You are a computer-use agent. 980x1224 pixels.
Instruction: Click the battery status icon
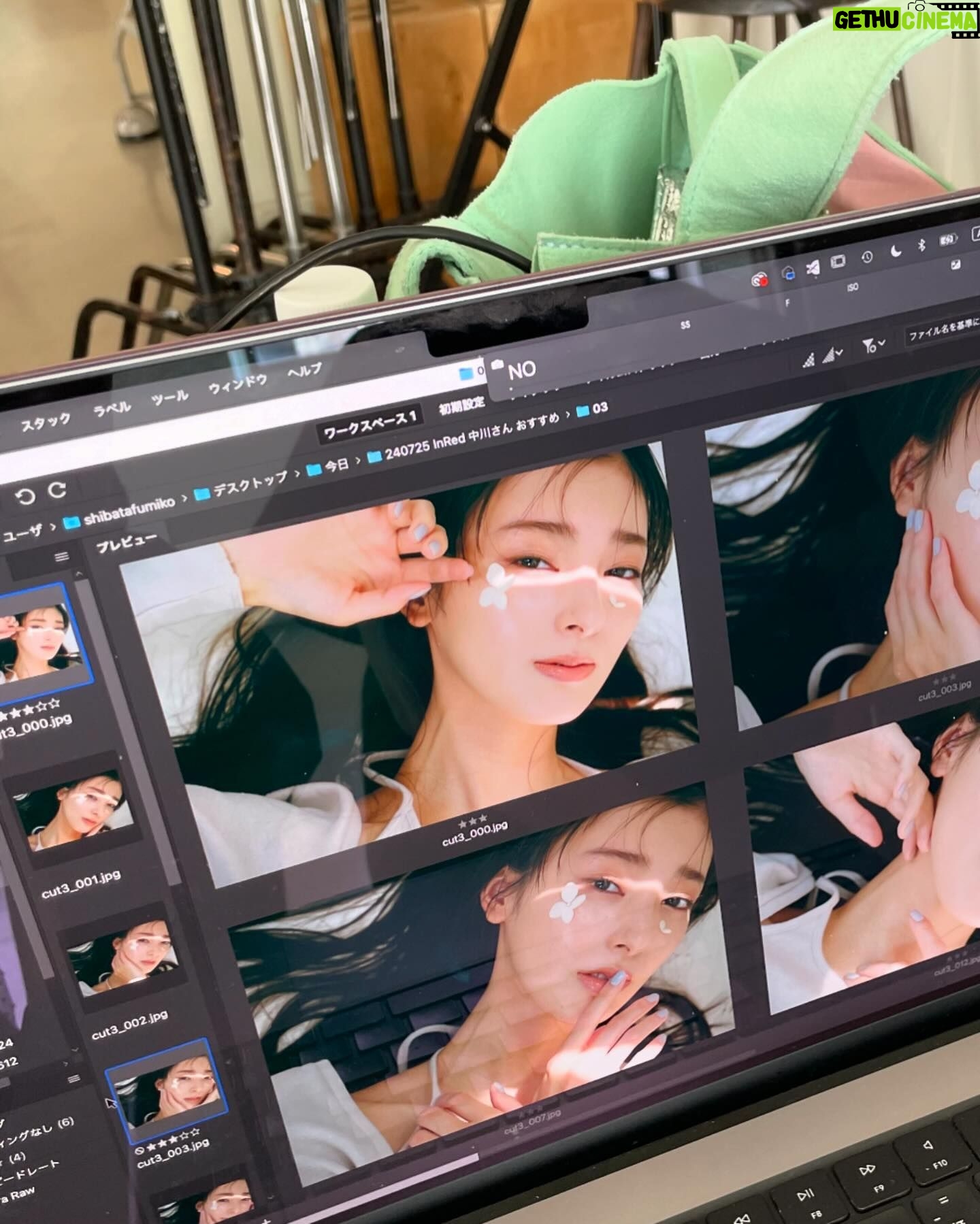point(948,239)
